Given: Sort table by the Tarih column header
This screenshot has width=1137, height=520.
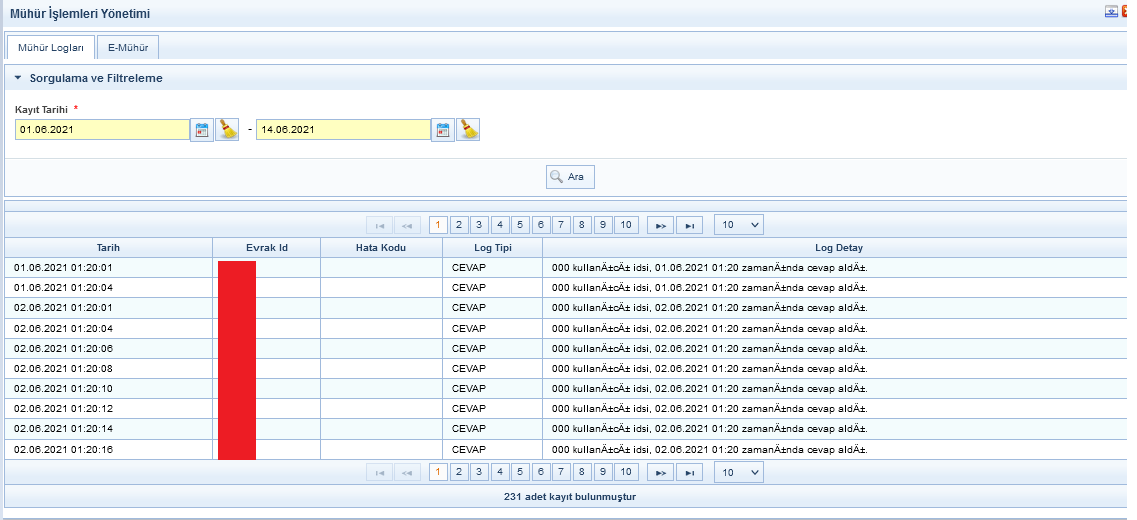Looking at the screenshot, I should coord(108,247).
